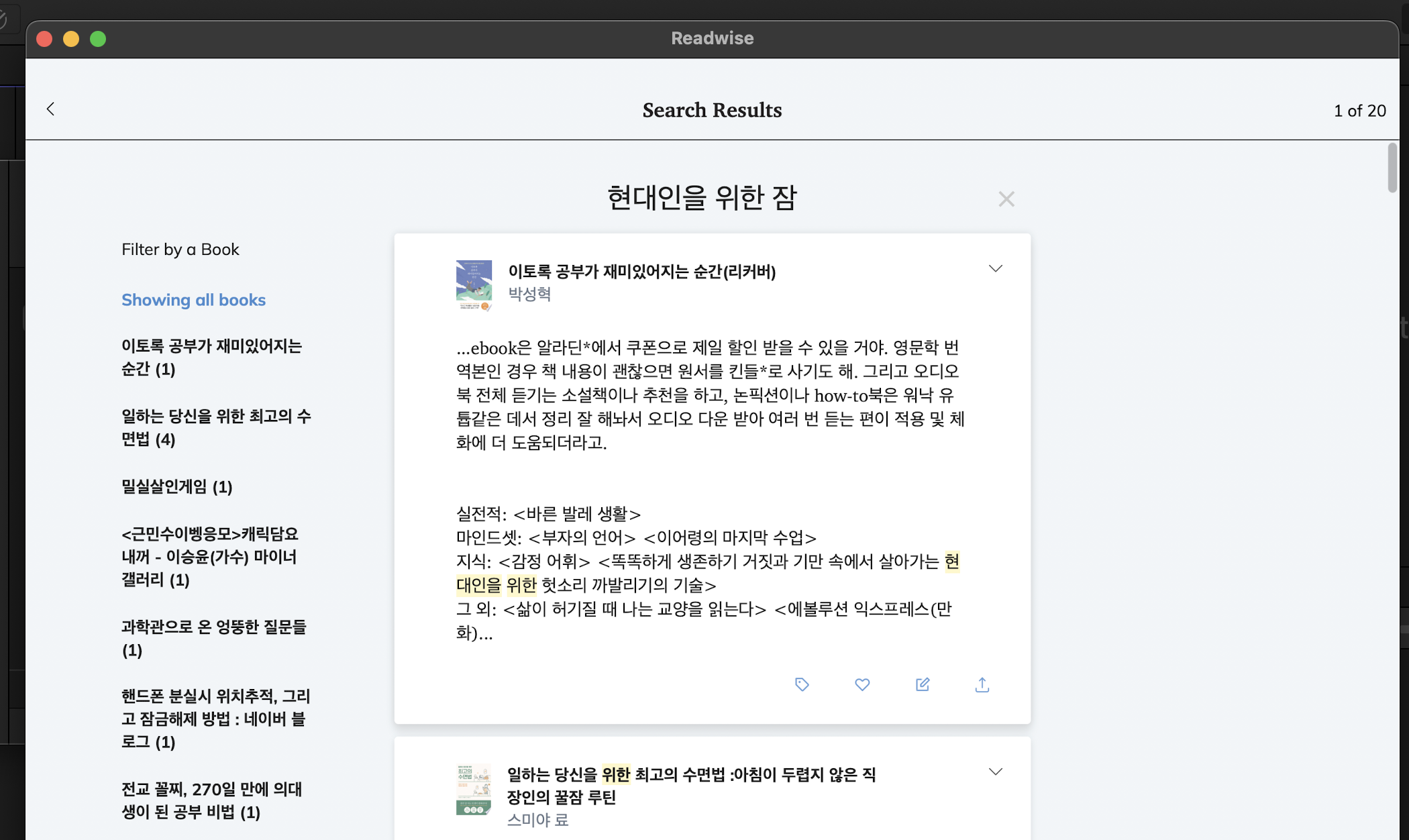
Task: Filter by 전교 꼴찌, 270일 만에 의대생이 된 book
Action: 211,800
